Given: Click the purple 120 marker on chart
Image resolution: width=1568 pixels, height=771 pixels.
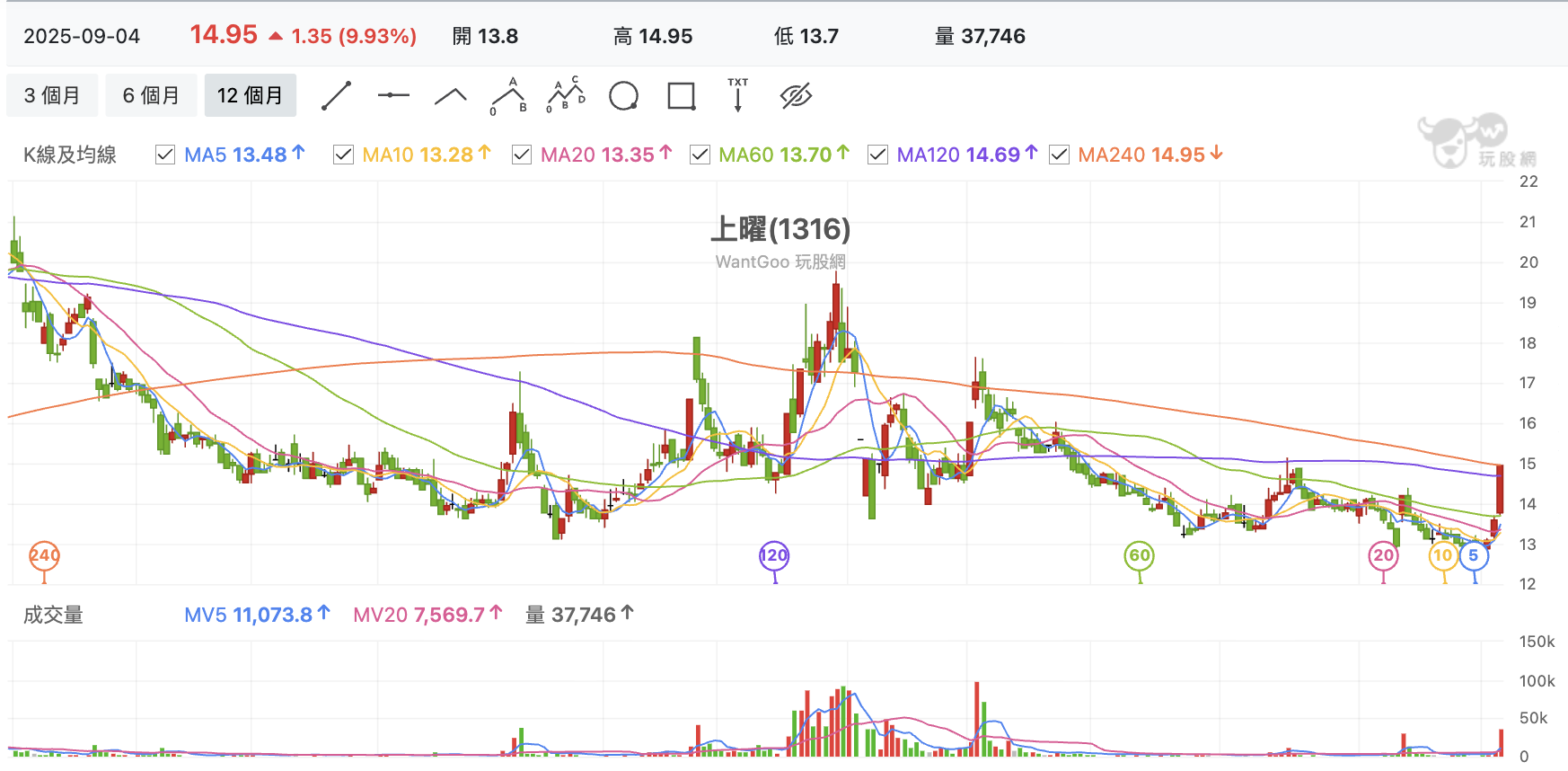Looking at the screenshot, I should (x=774, y=555).
